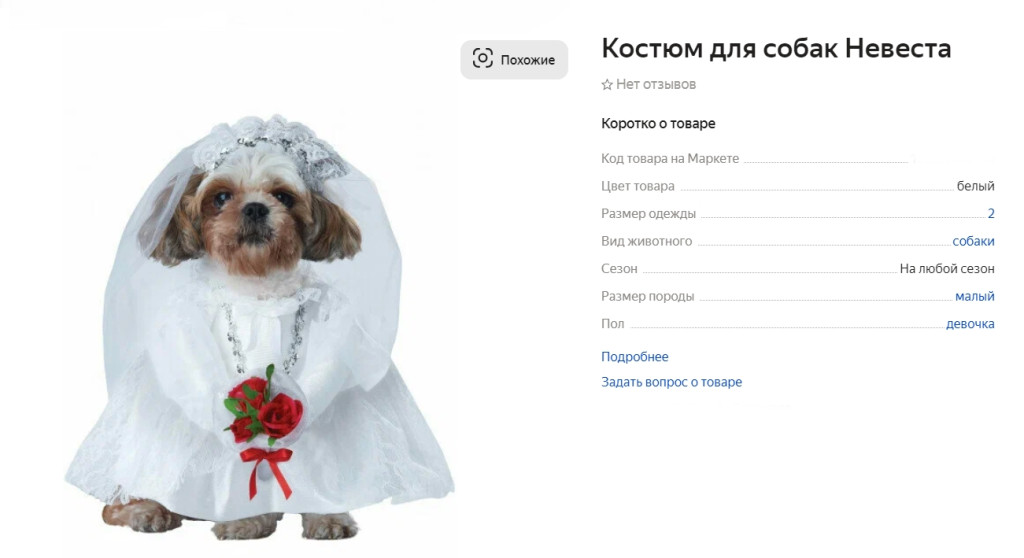Click the белый color value
Viewport: 1024px width, 558px height.
(975, 186)
